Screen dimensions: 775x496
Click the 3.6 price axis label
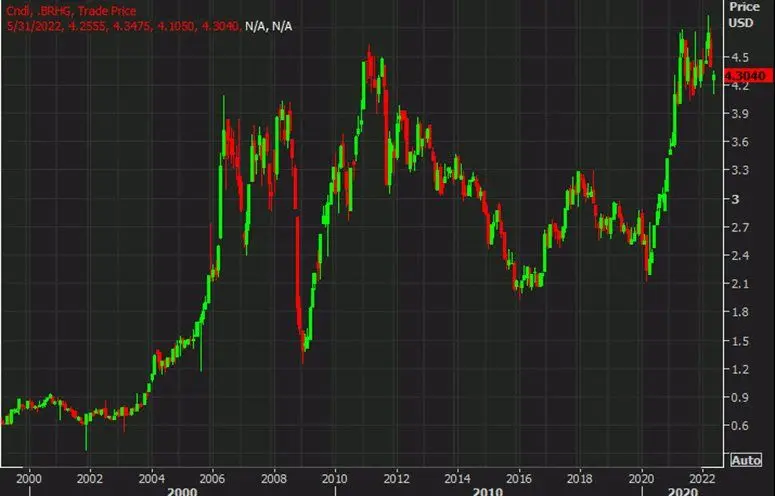click(741, 142)
